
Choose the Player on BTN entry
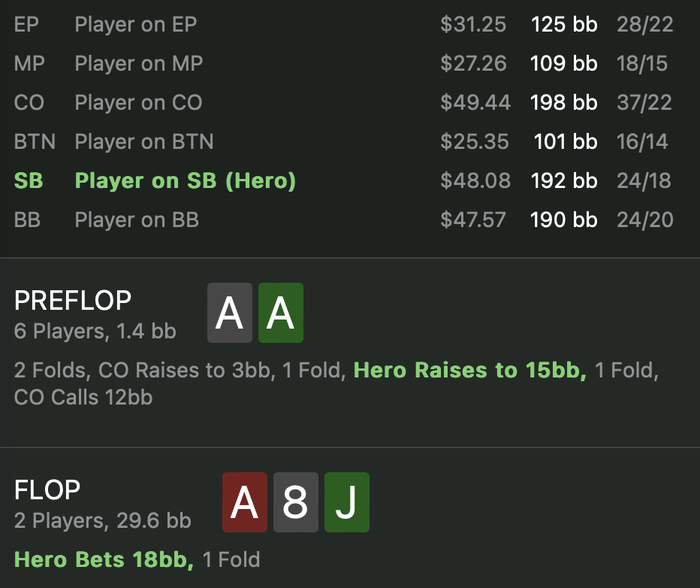click(x=143, y=142)
